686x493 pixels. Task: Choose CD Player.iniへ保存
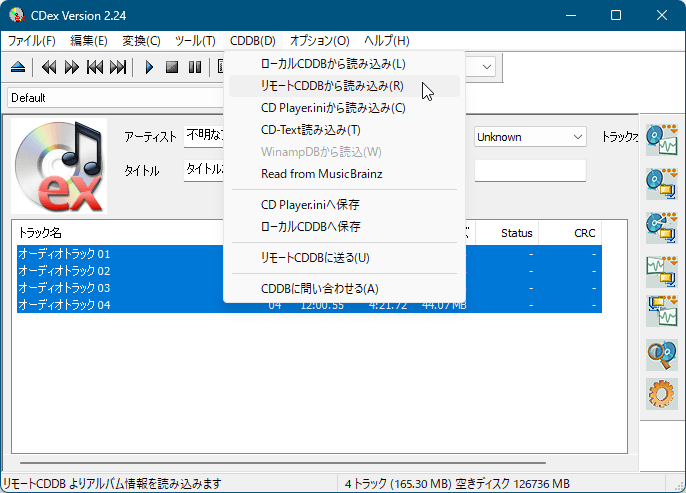pos(344,205)
